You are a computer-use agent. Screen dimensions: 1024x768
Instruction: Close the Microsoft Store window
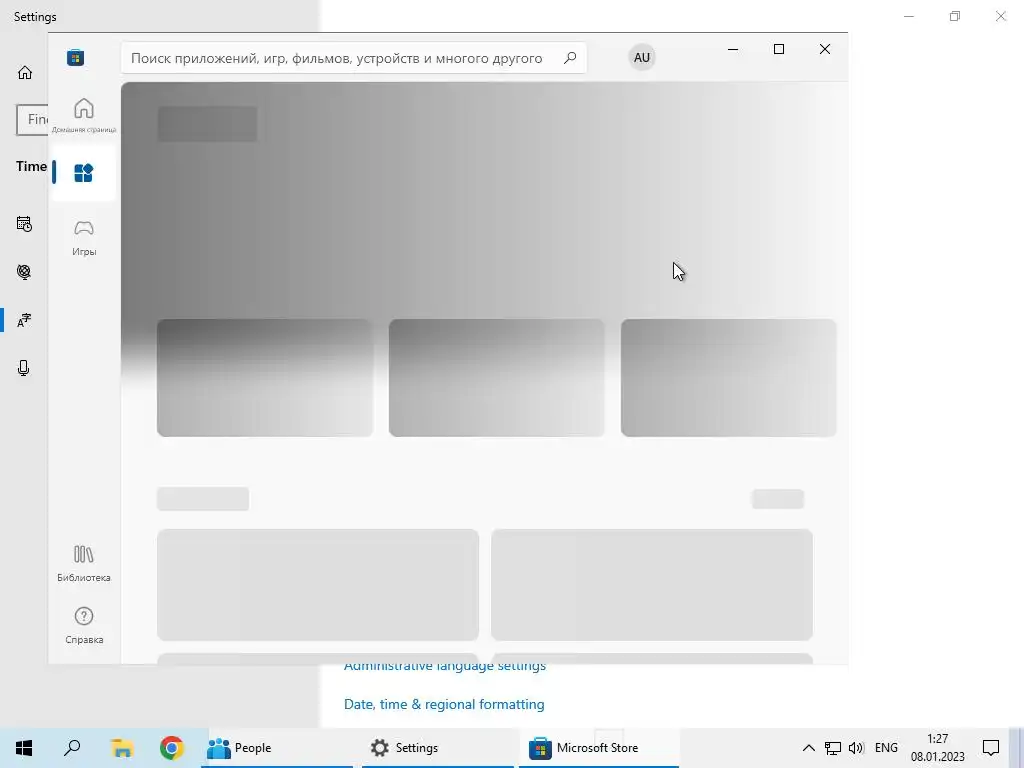tap(825, 49)
